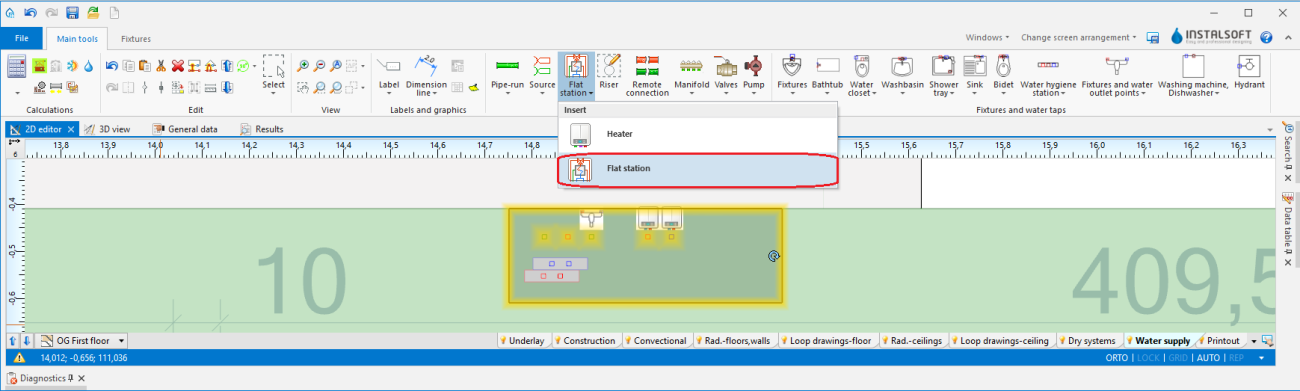Choose Heater from the Insert menu
This screenshot has width=1300, height=391.
pyautogui.click(x=697, y=134)
